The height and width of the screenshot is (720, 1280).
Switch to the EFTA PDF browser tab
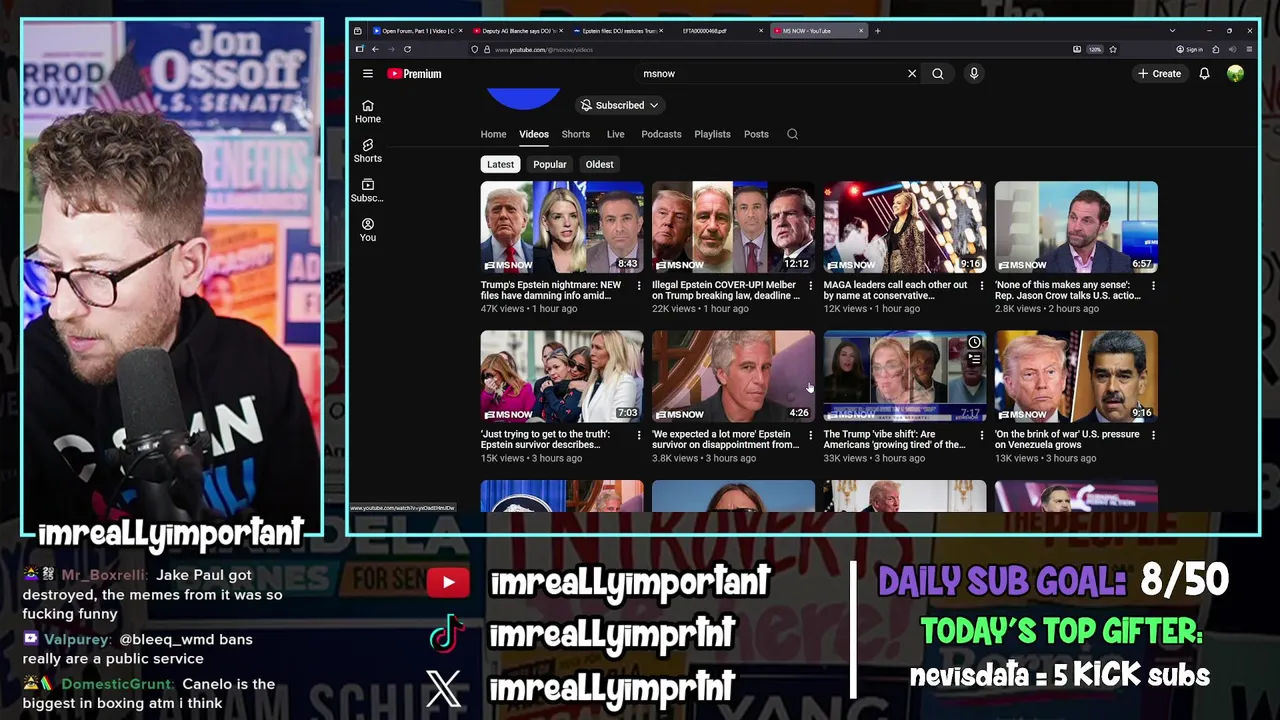pyautogui.click(x=717, y=31)
